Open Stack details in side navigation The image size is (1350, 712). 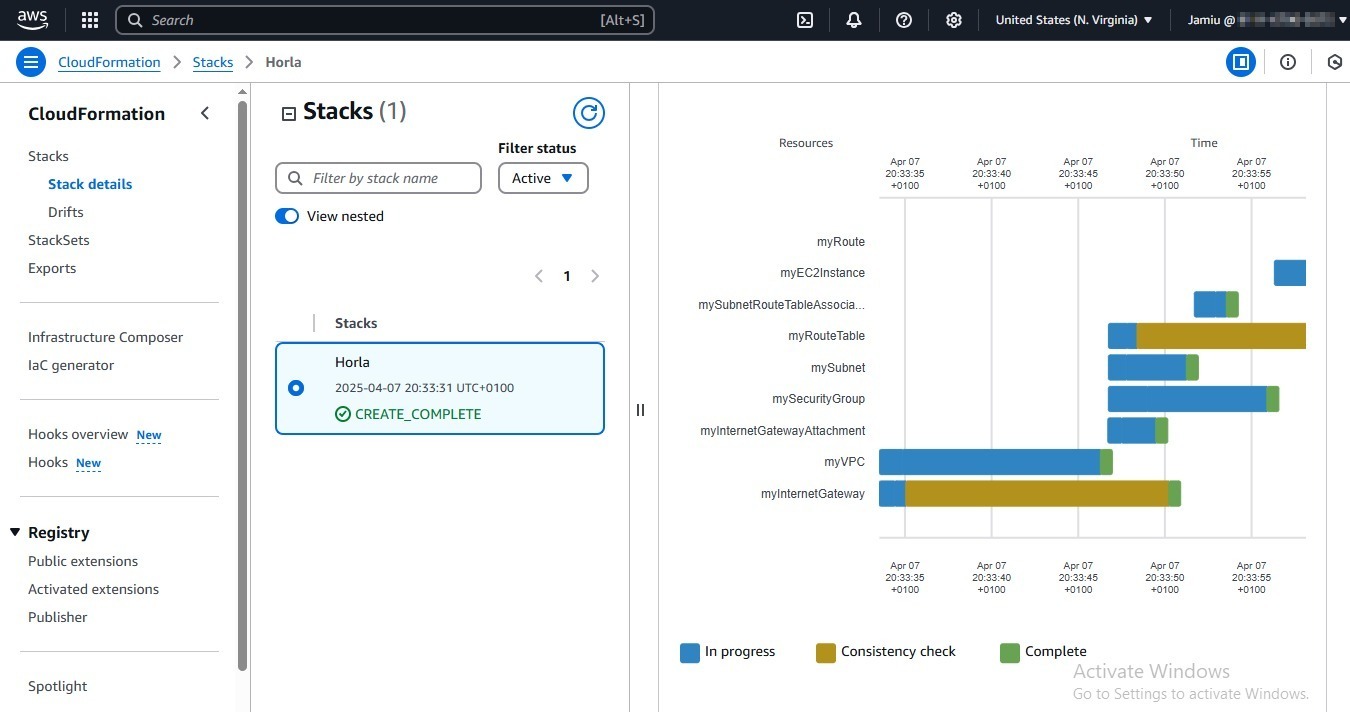tap(90, 184)
